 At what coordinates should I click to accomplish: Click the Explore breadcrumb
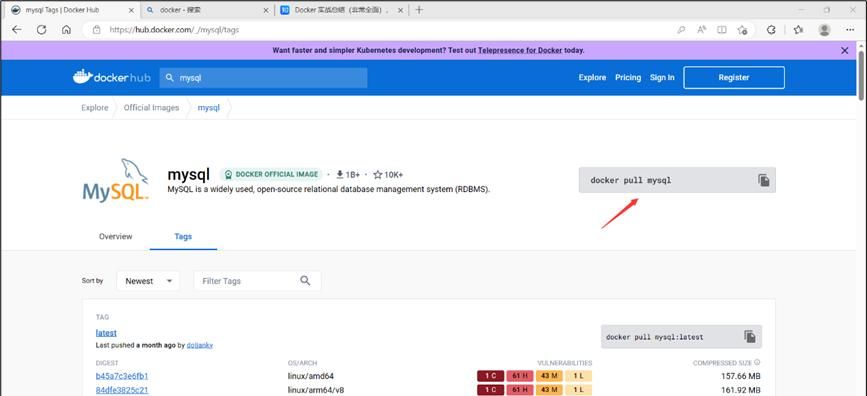[x=95, y=108]
